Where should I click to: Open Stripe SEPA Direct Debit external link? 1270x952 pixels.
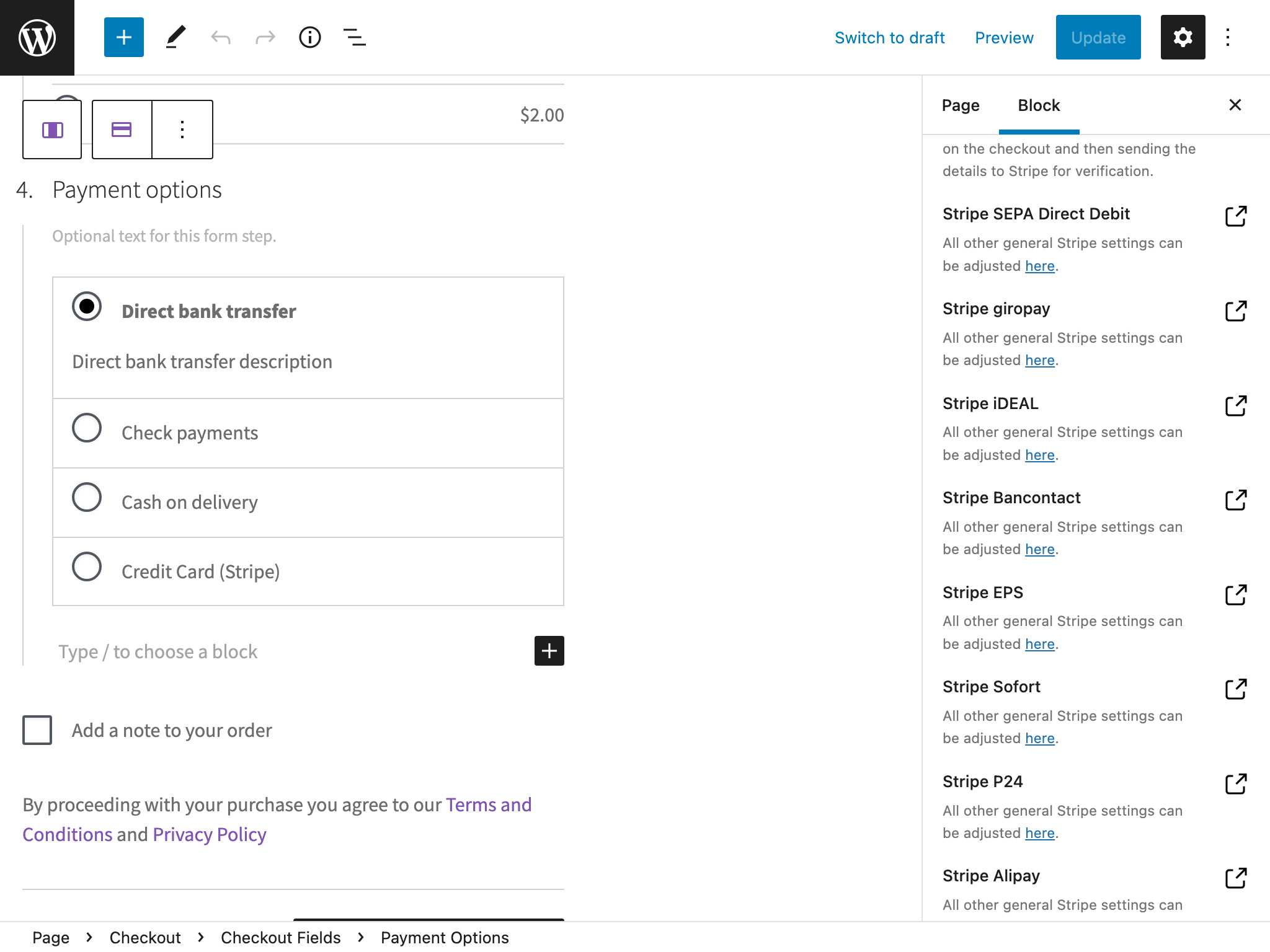point(1235,216)
